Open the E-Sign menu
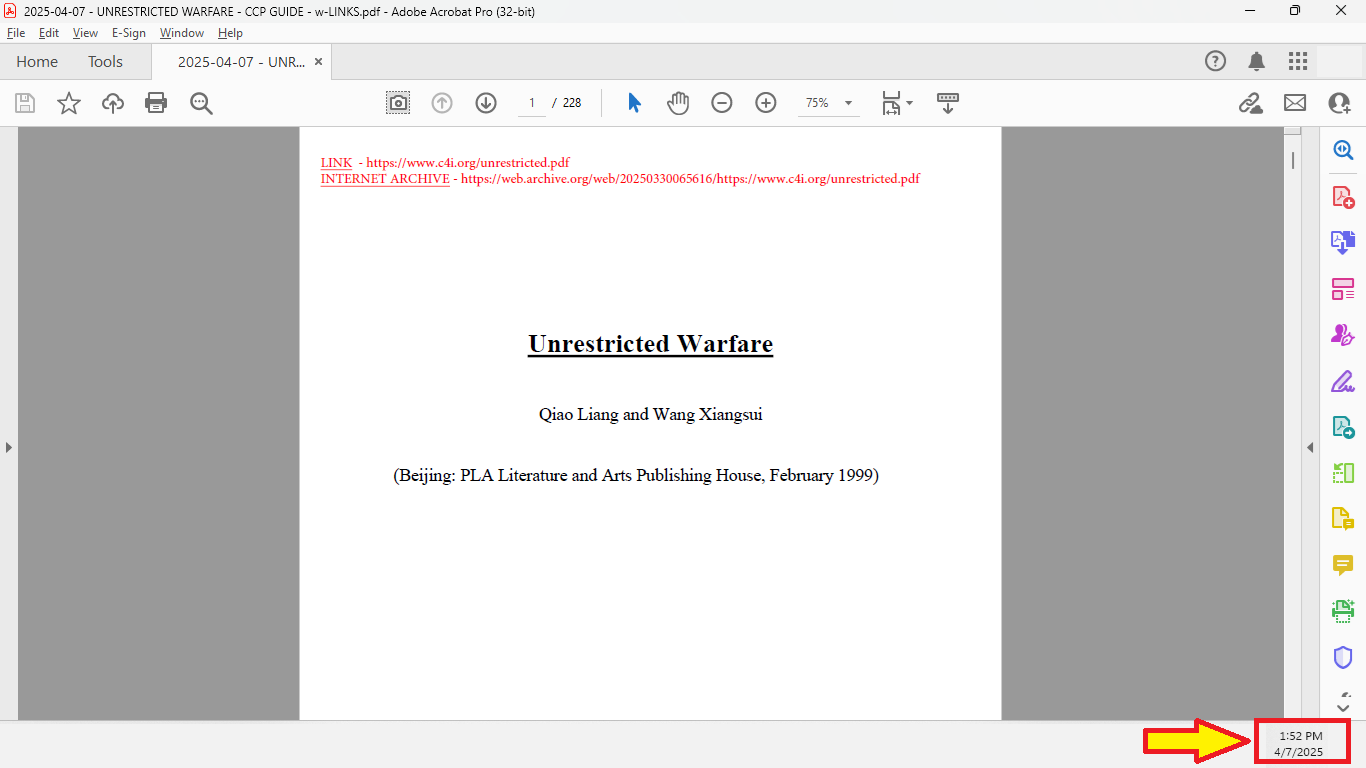Screen dimensions: 1366x768 pyautogui.click(x=129, y=33)
